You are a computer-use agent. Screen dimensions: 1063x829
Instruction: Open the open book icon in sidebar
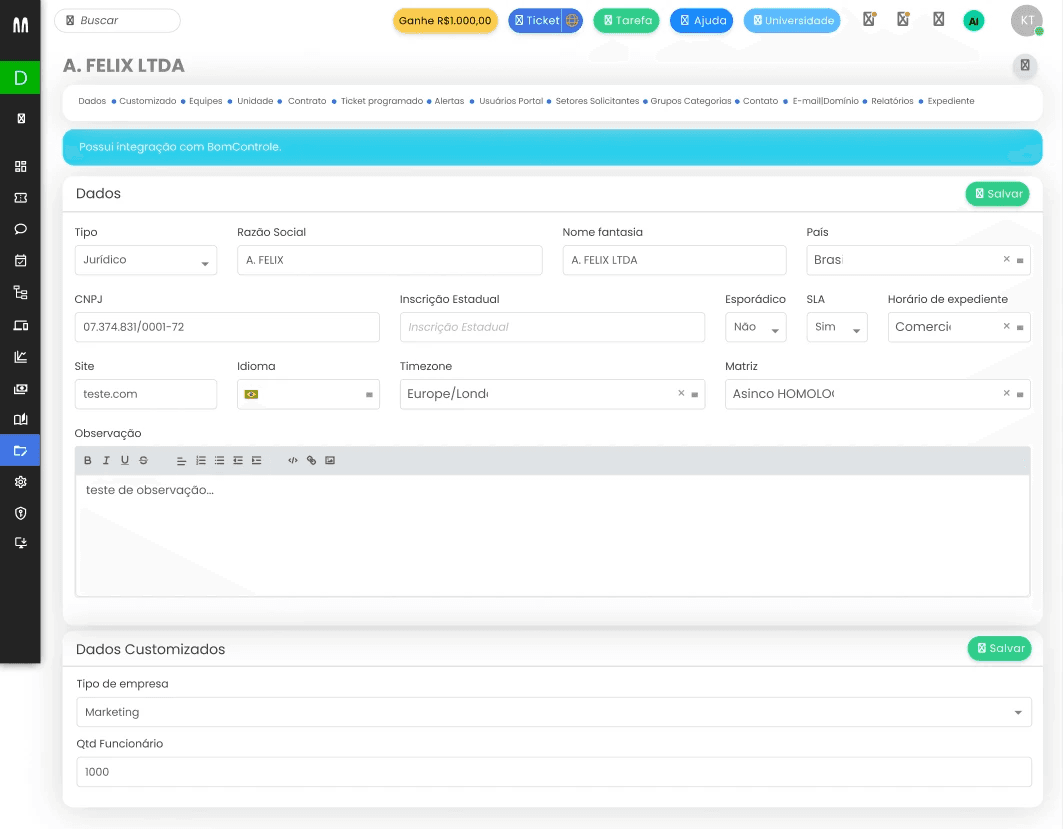coord(20,420)
